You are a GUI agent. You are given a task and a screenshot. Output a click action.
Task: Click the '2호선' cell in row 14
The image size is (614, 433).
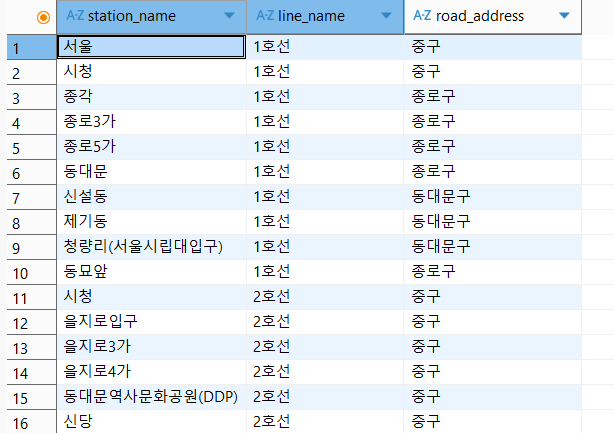coord(325,372)
